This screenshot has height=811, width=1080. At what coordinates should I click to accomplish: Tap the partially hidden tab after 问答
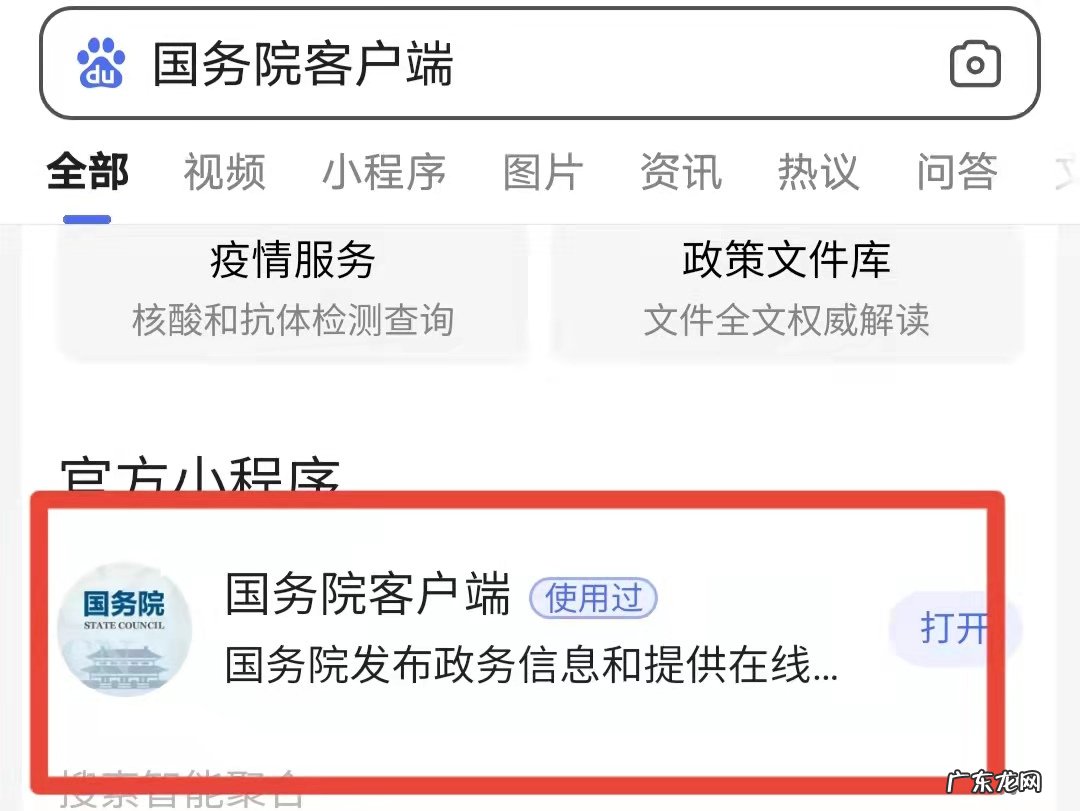[x=1066, y=172]
